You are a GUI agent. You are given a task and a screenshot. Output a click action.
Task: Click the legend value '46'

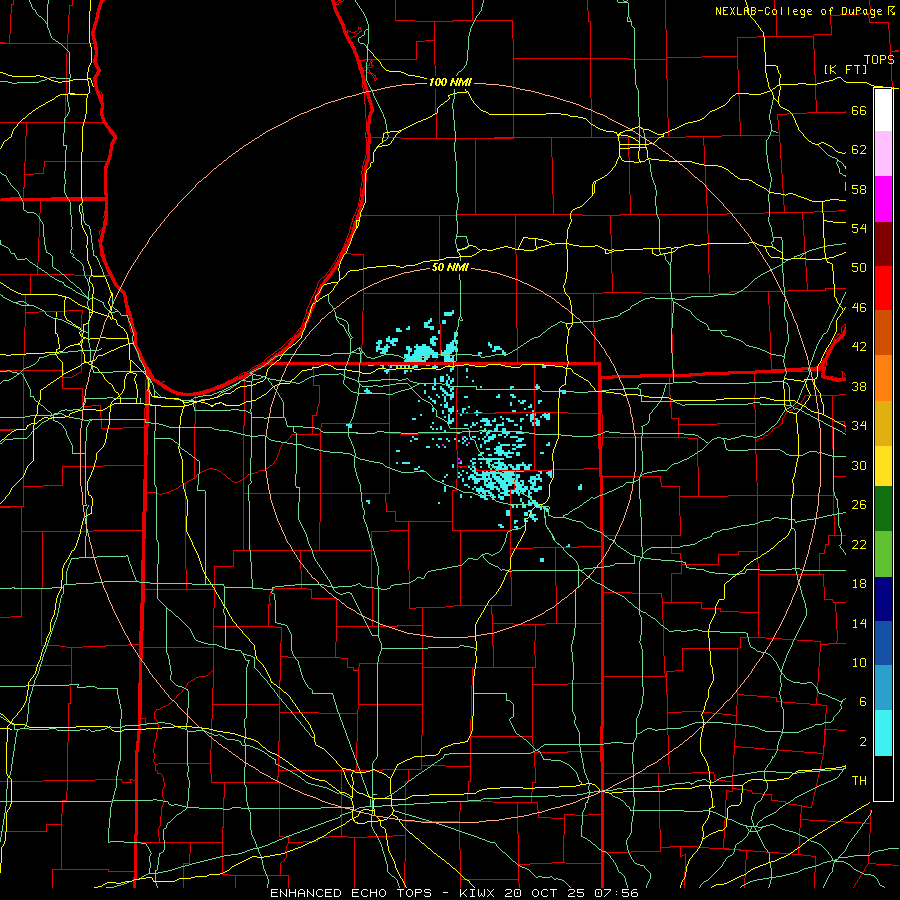tap(859, 307)
